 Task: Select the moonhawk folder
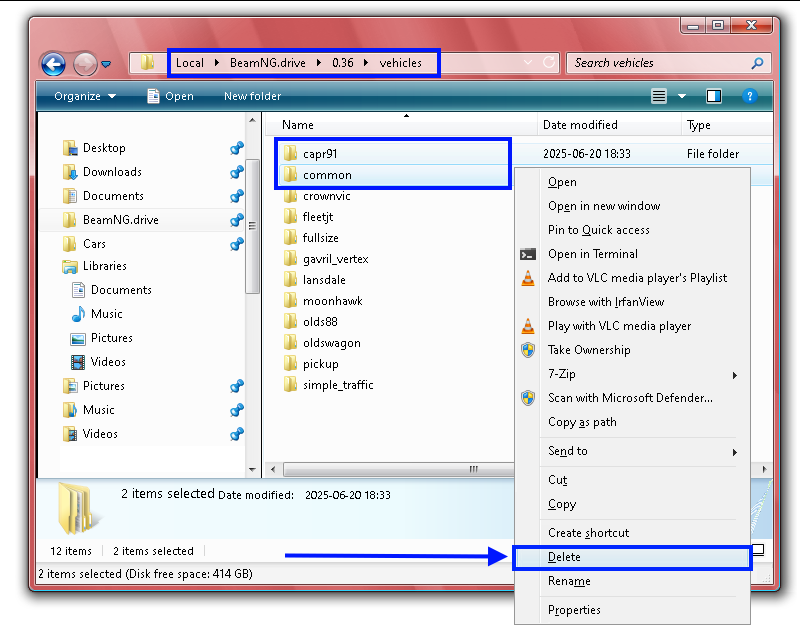coord(333,301)
